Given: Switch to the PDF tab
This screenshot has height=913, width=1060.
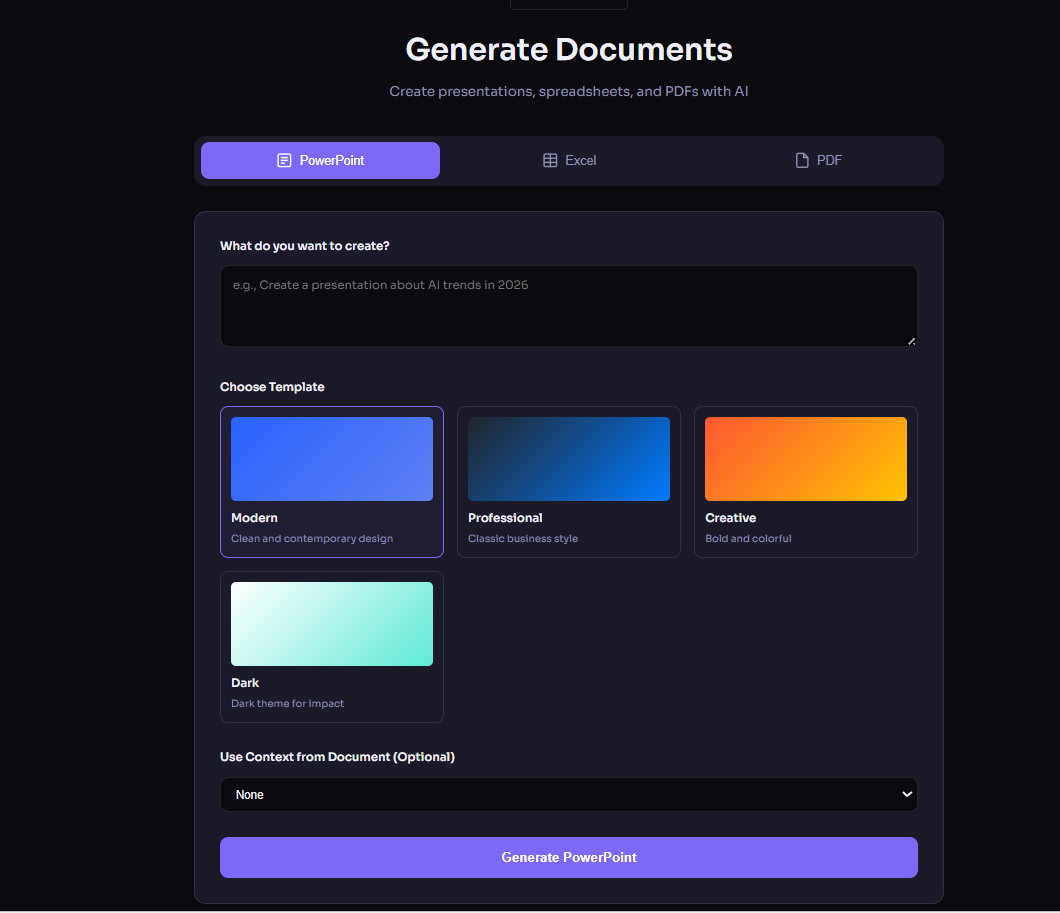Looking at the screenshot, I should (818, 160).
